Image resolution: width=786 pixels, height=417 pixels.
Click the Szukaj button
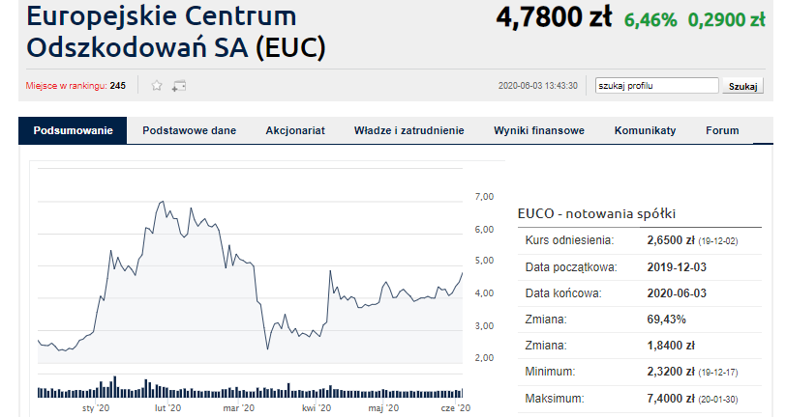coord(743,87)
